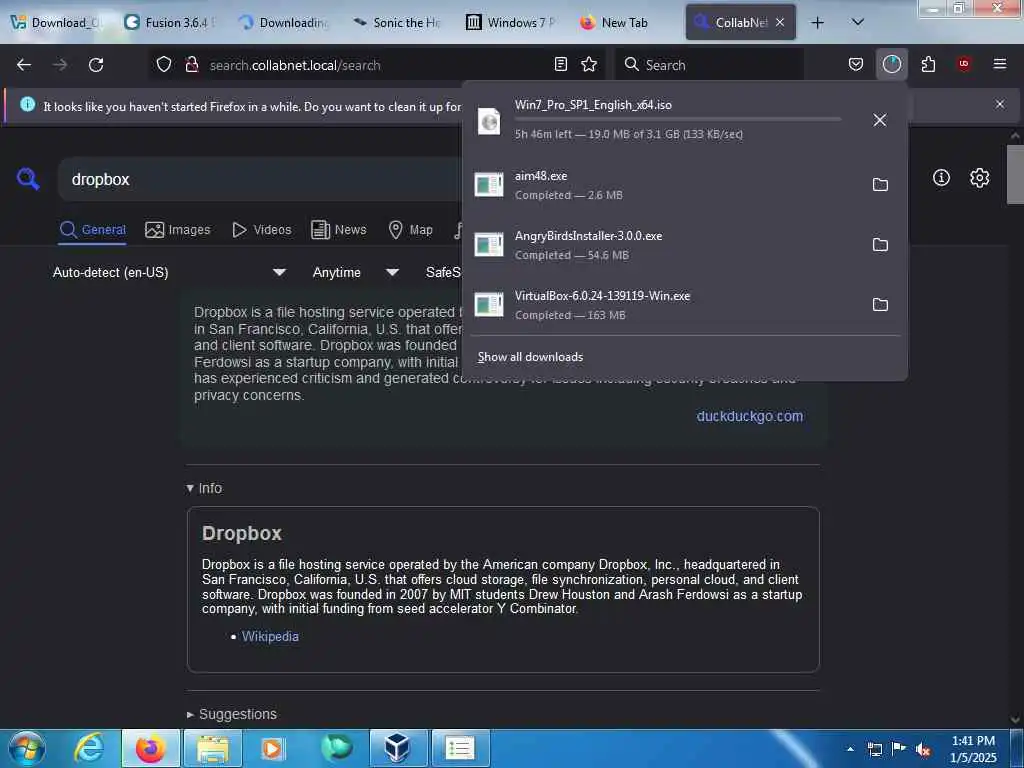Click the Dropbox infobox heading
This screenshot has width=1024, height=768.
click(242, 534)
